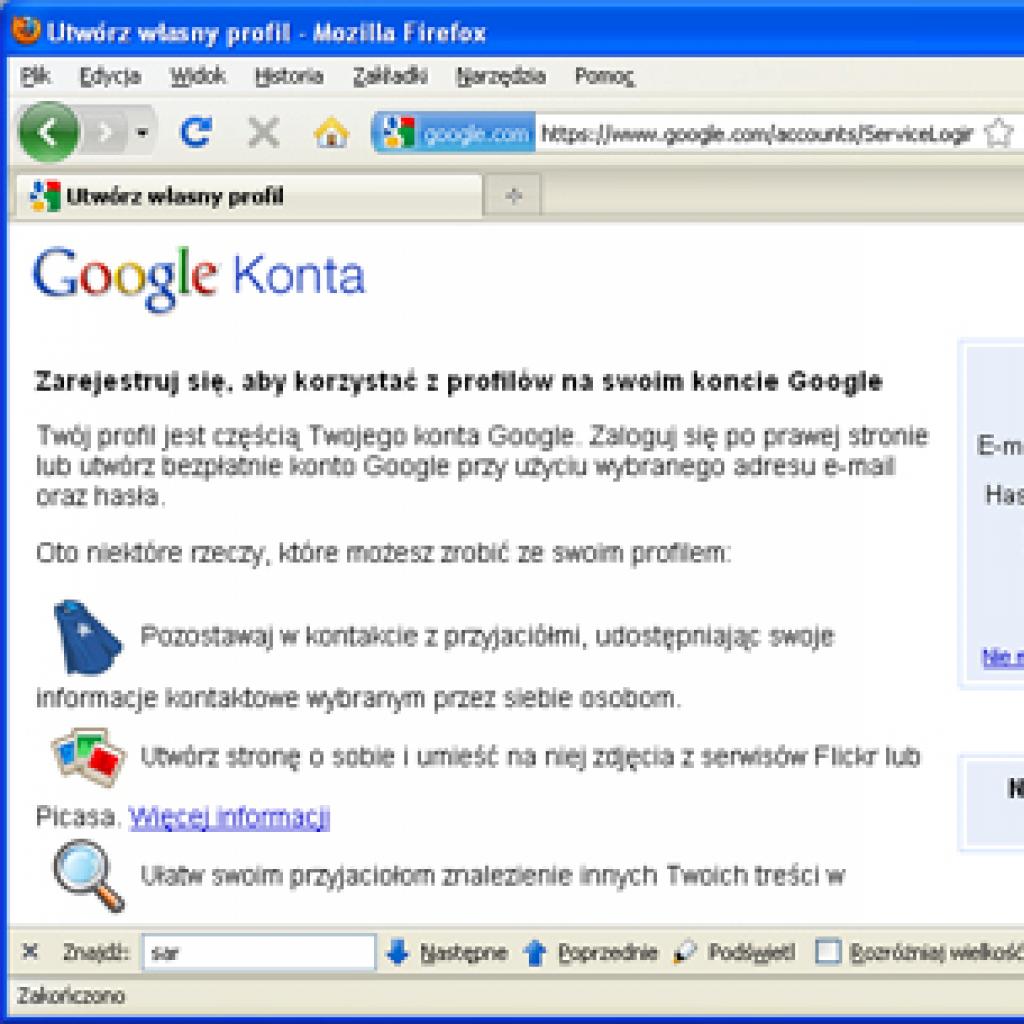Open the Pomoc menu
The image size is (1024, 1024).
(x=604, y=76)
